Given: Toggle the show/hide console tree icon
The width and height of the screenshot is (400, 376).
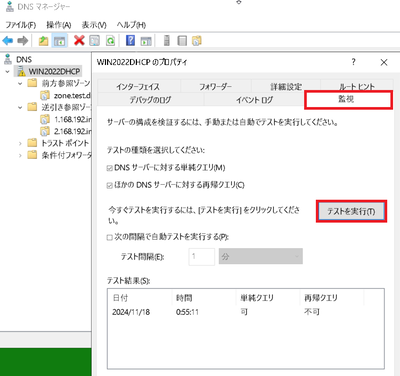Looking at the screenshot, I should coord(60,41).
